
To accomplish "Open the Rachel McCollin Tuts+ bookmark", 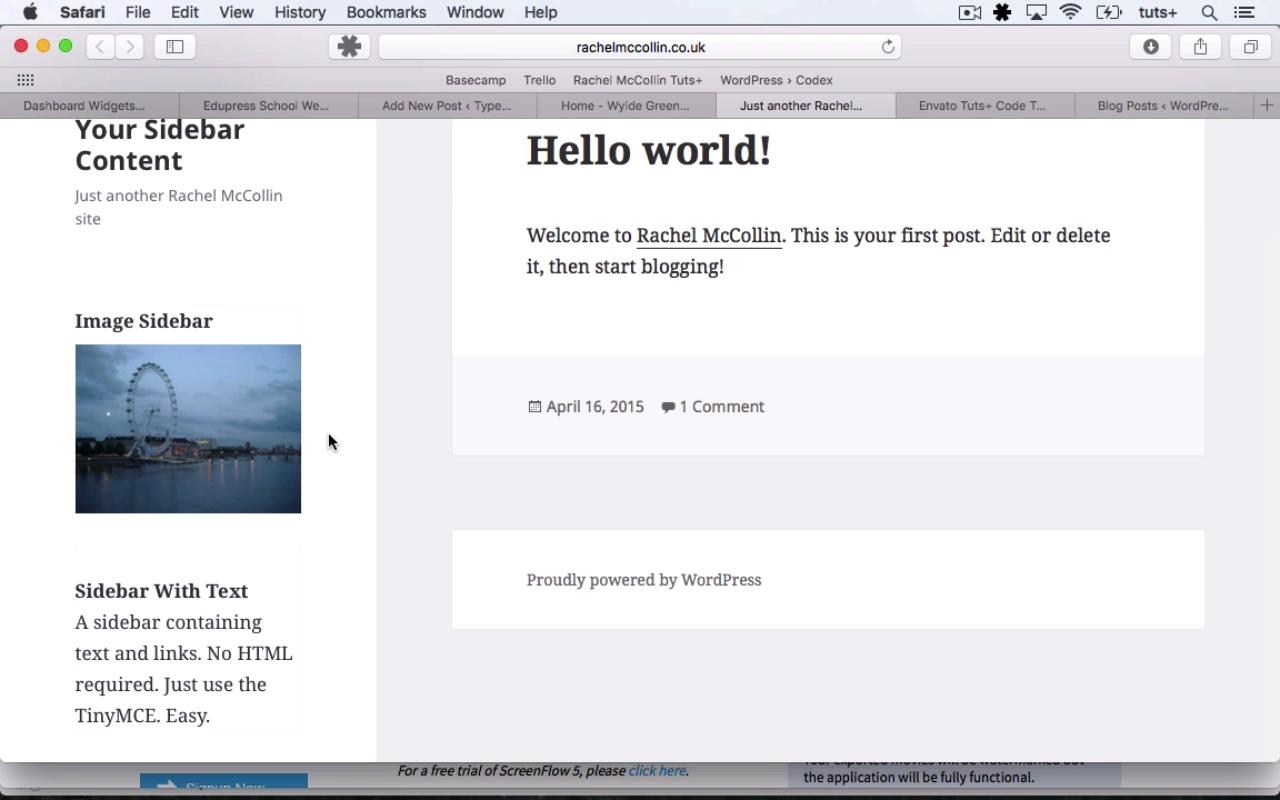I will [638, 80].
